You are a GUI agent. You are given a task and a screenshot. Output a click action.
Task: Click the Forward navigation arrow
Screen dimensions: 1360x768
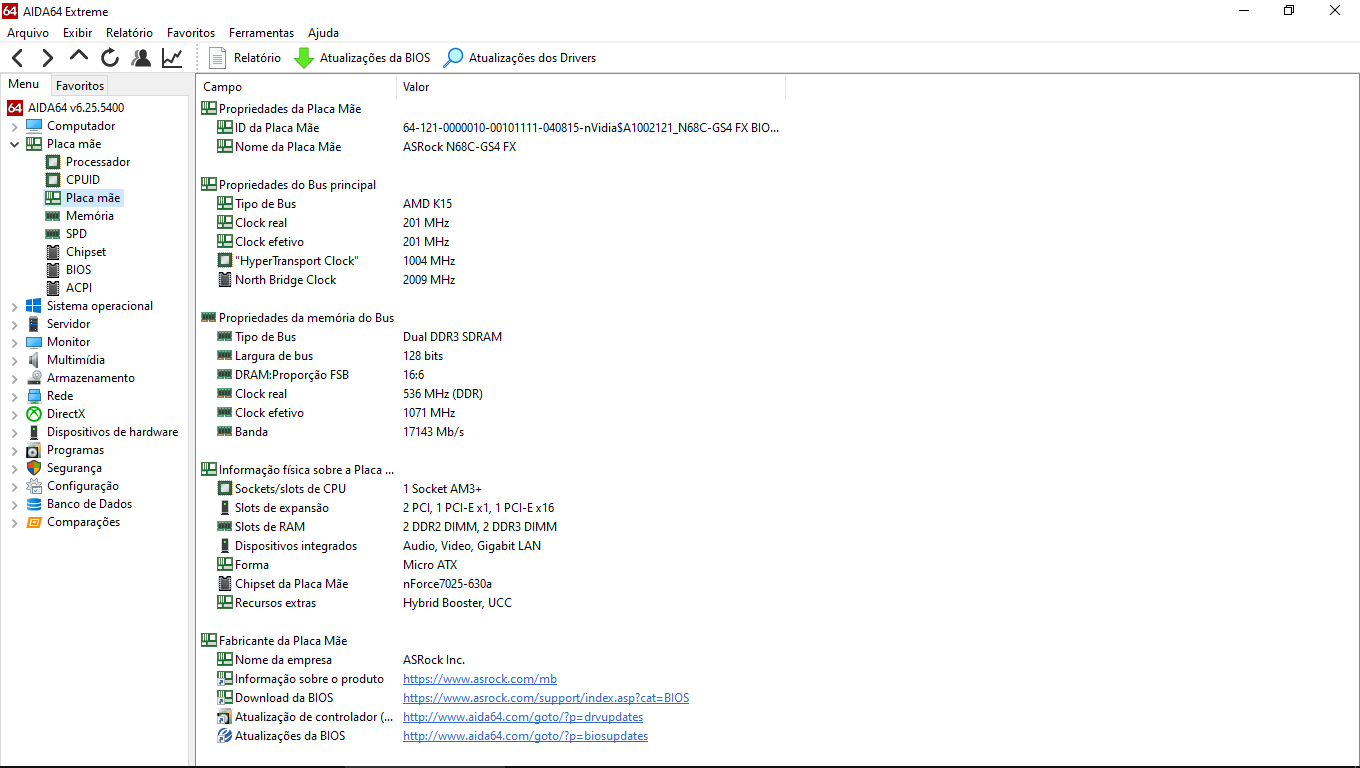[x=48, y=58]
